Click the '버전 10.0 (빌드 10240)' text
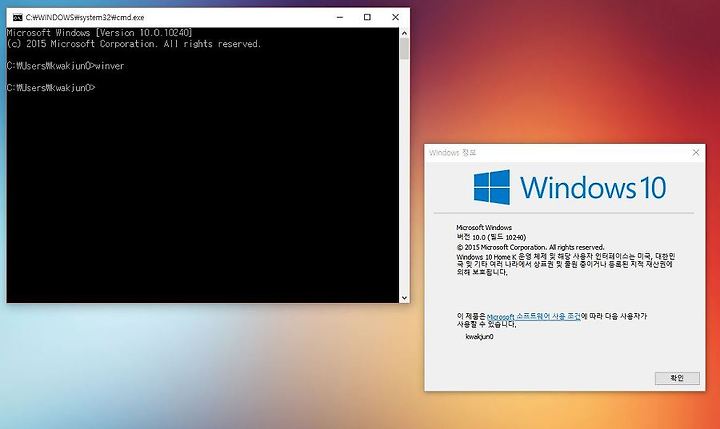 point(491,237)
